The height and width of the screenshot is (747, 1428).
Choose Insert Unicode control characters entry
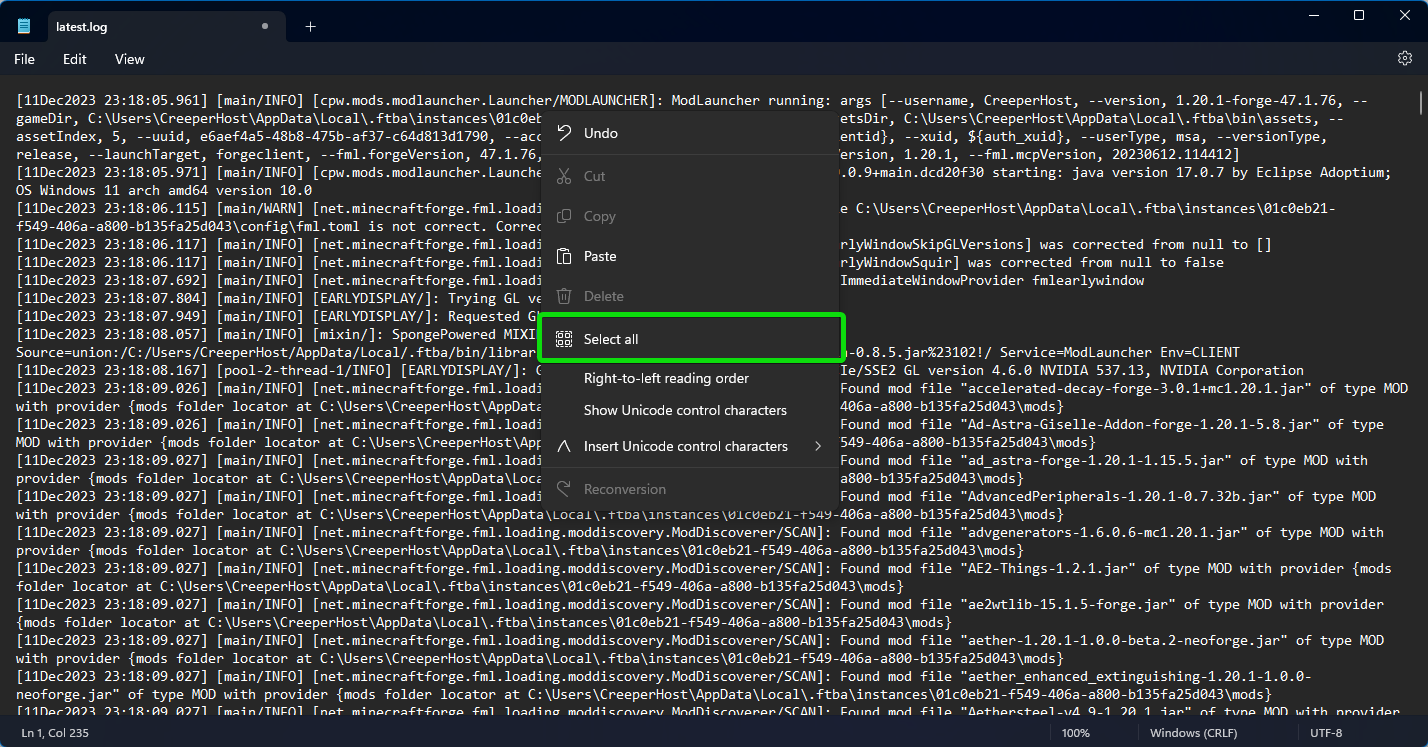[x=690, y=446]
